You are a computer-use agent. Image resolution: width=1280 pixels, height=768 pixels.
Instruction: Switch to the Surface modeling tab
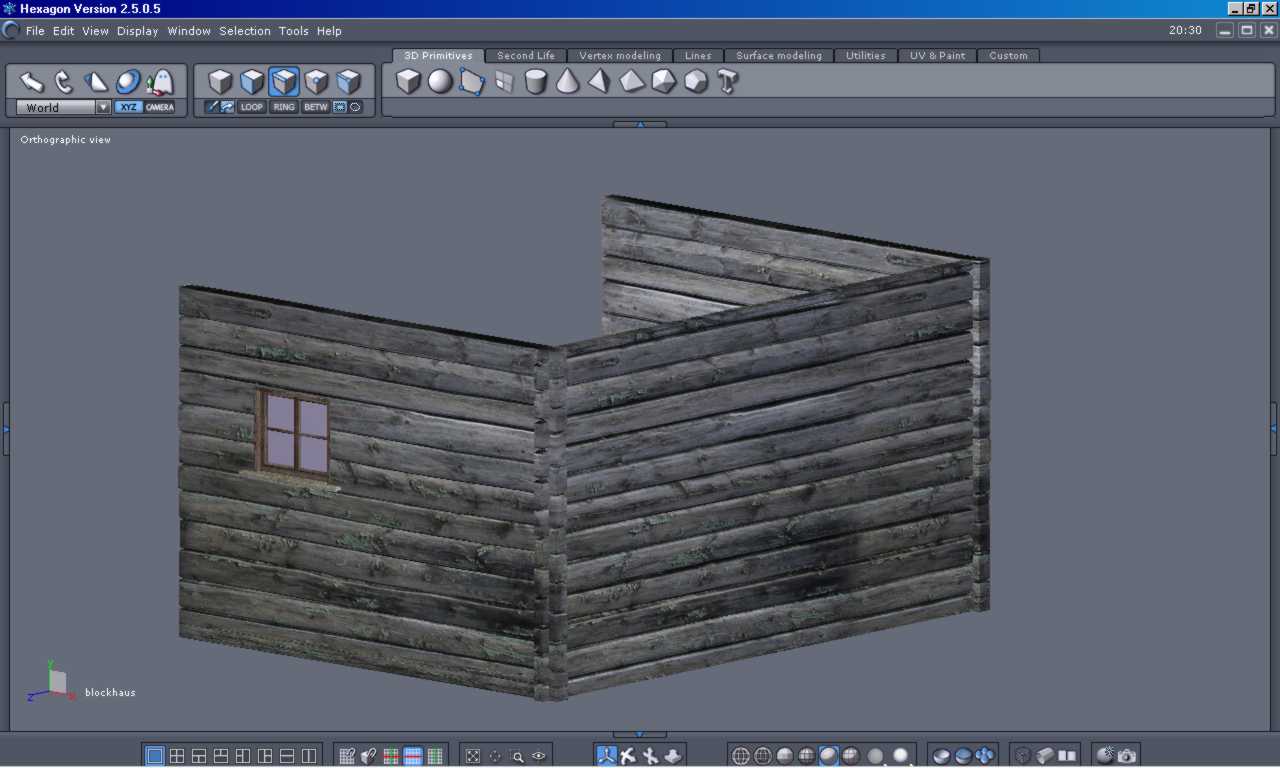click(x=779, y=56)
